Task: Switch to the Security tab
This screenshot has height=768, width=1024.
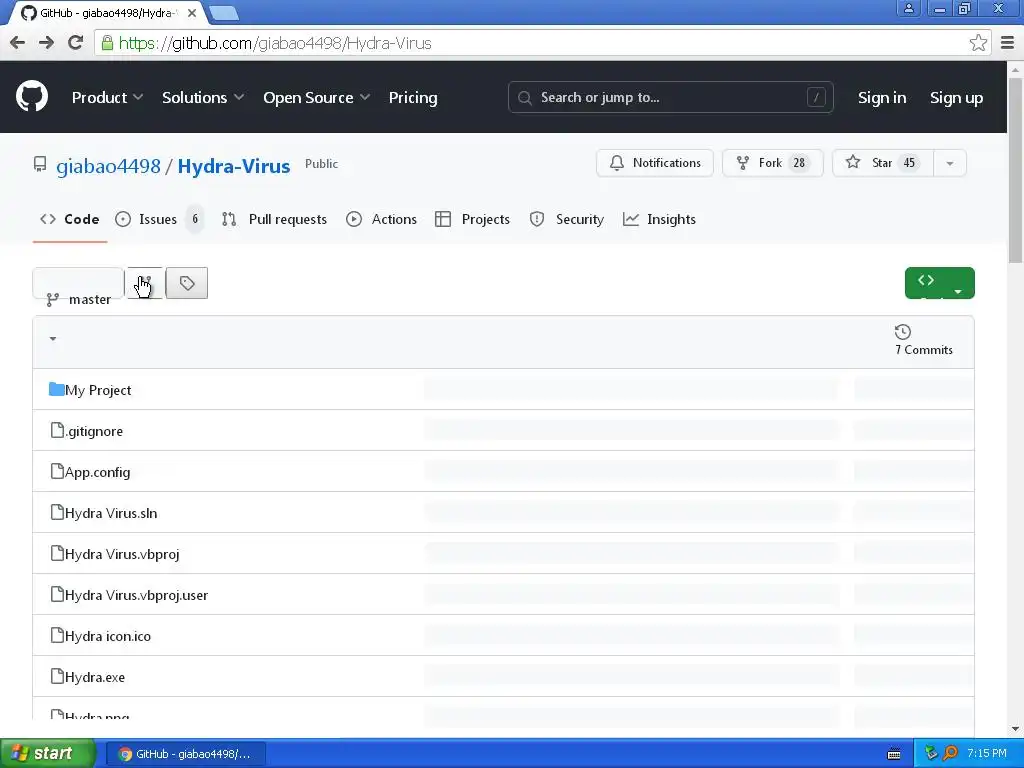Action: click(x=567, y=219)
